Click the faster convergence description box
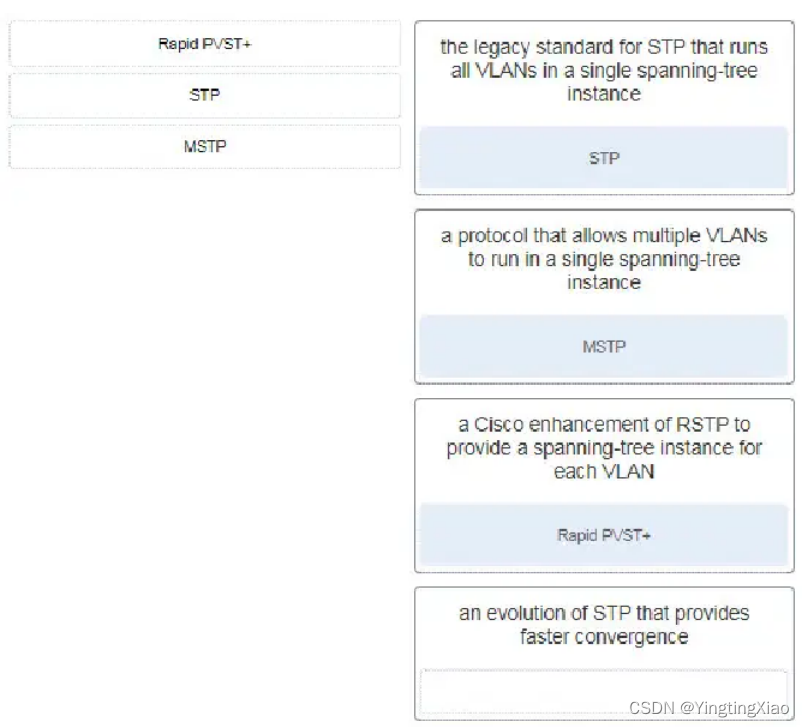 coord(603,625)
